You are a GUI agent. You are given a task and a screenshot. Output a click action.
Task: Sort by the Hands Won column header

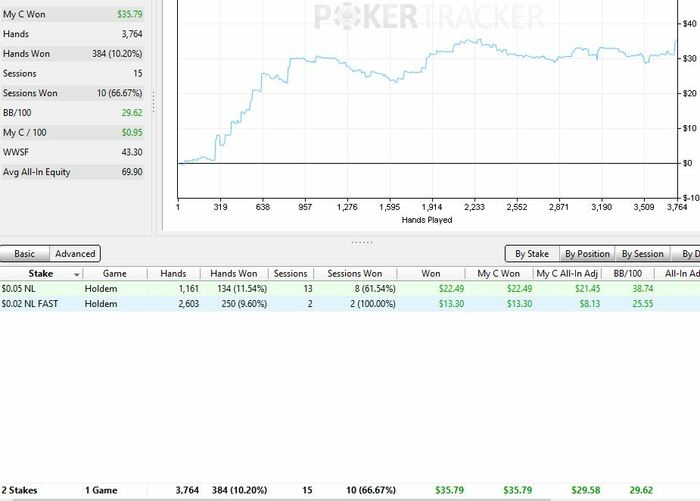tap(234, 274)
